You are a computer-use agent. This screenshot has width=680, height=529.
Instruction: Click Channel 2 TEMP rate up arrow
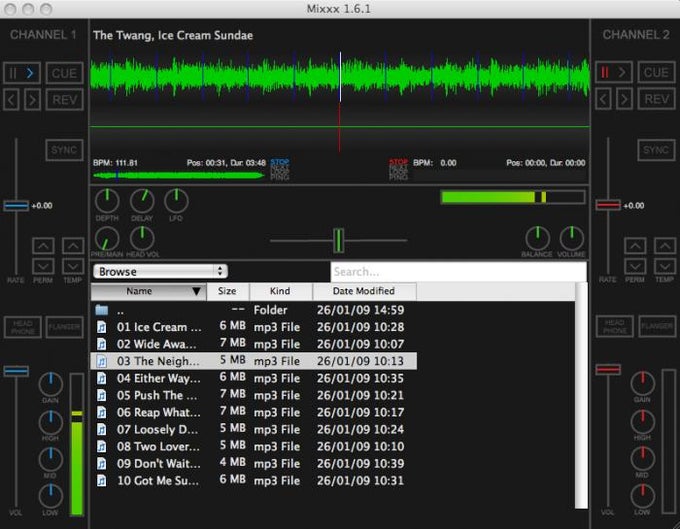pos(665,246)
